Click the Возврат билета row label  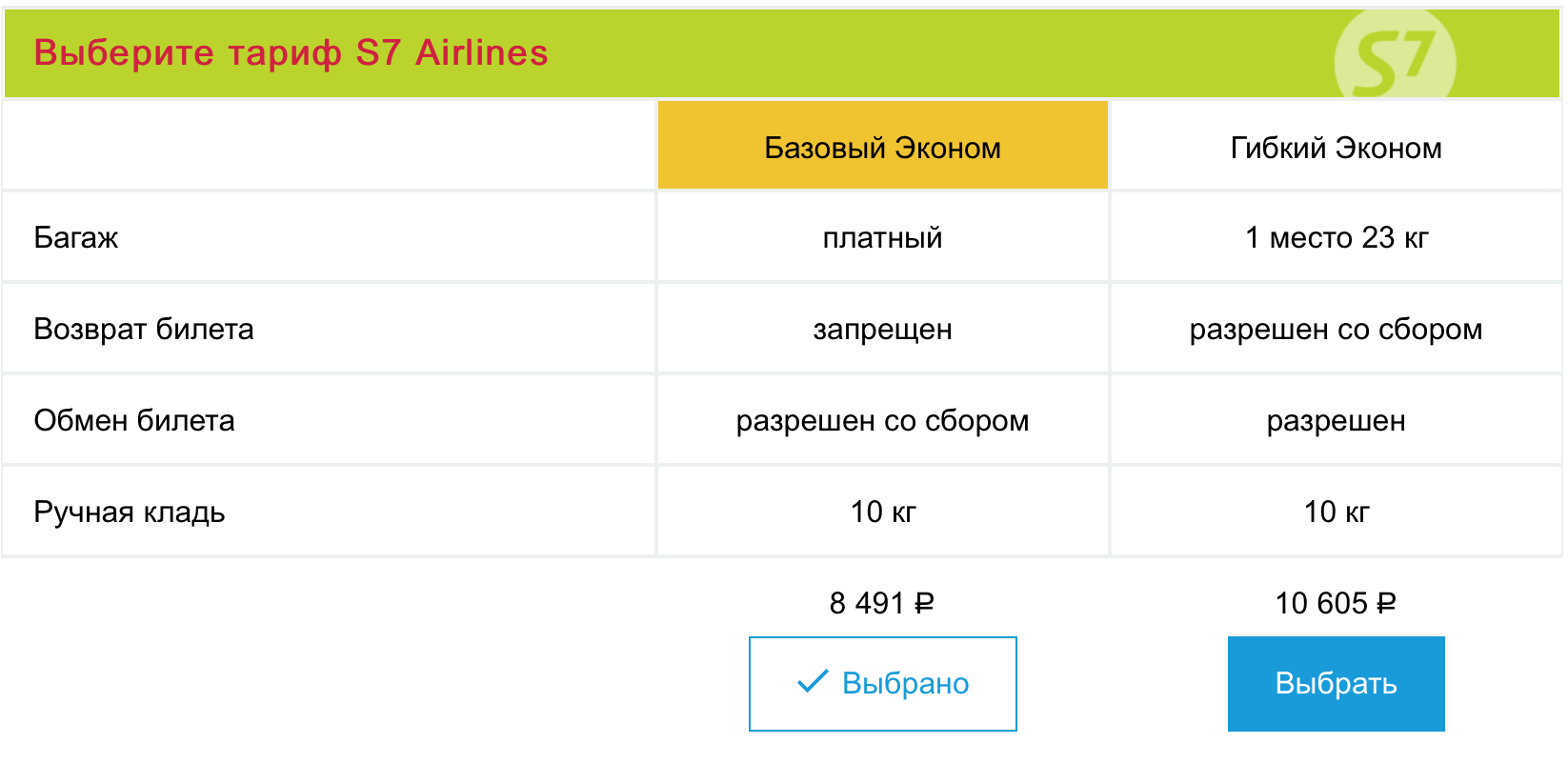coord(144,329)
